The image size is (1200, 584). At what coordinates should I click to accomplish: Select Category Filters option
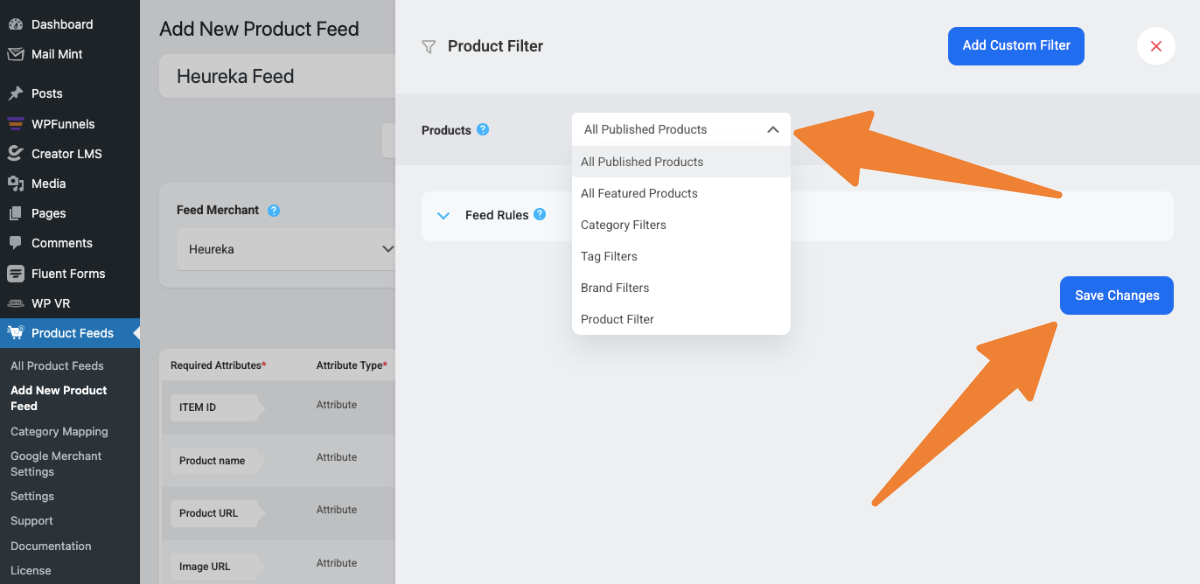[623, 225]
